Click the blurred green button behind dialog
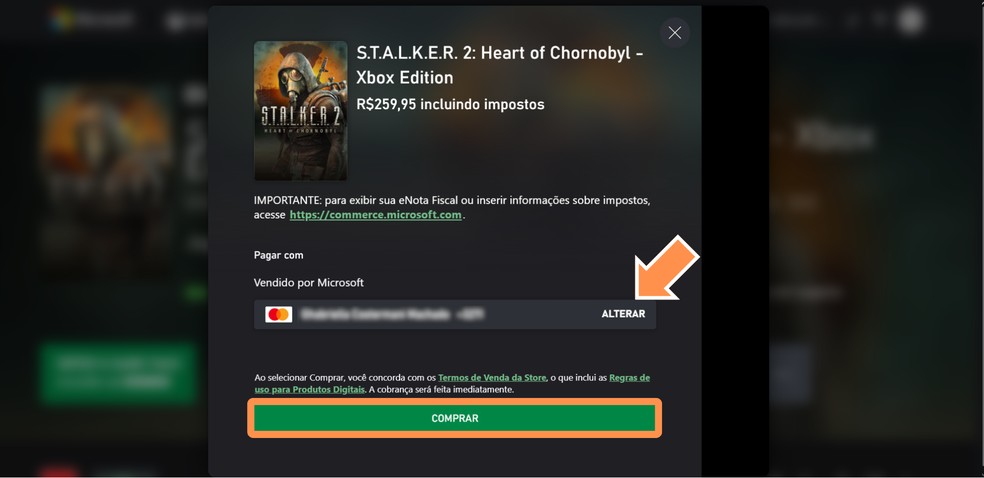The image size is (984, 478). [x=119, y=373]
